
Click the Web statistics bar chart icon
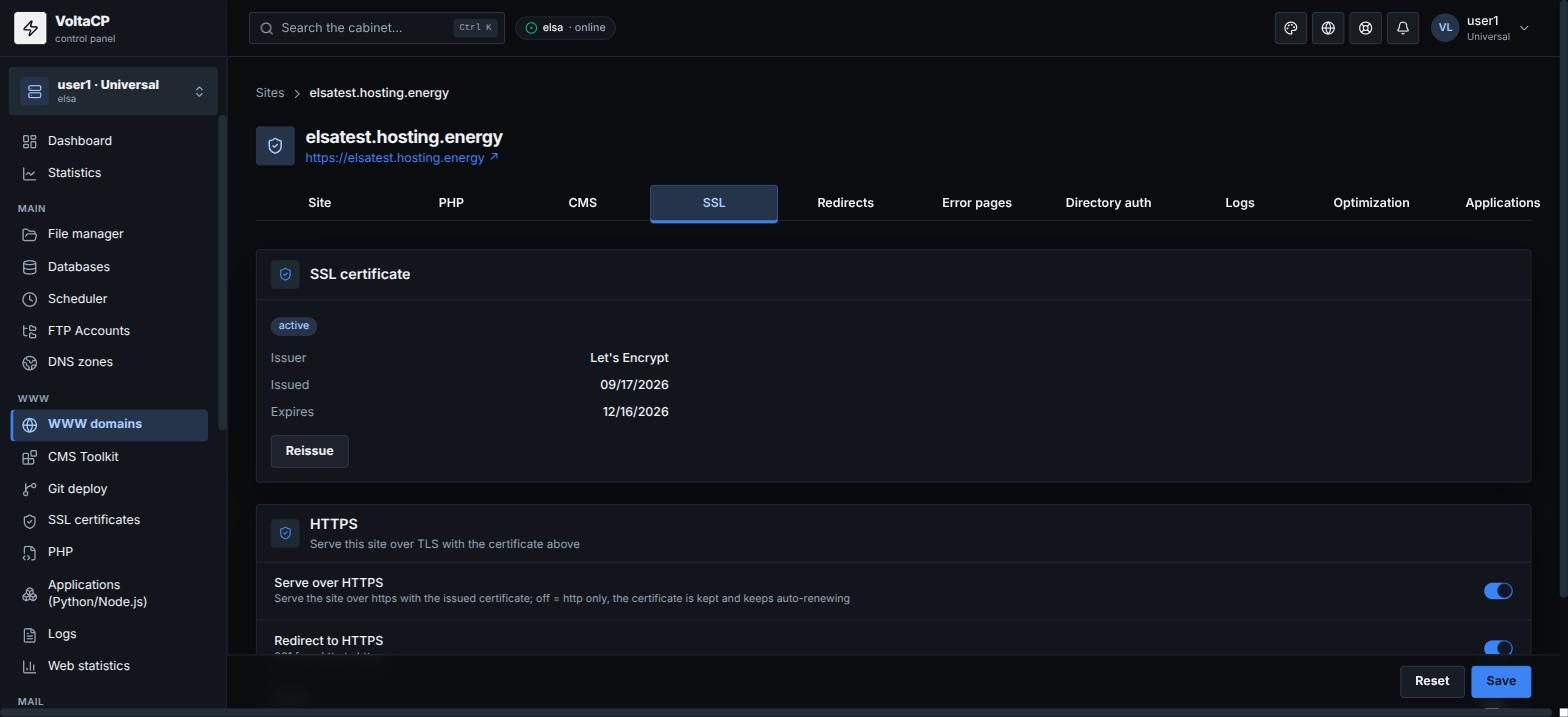click(x=30, y=666)
